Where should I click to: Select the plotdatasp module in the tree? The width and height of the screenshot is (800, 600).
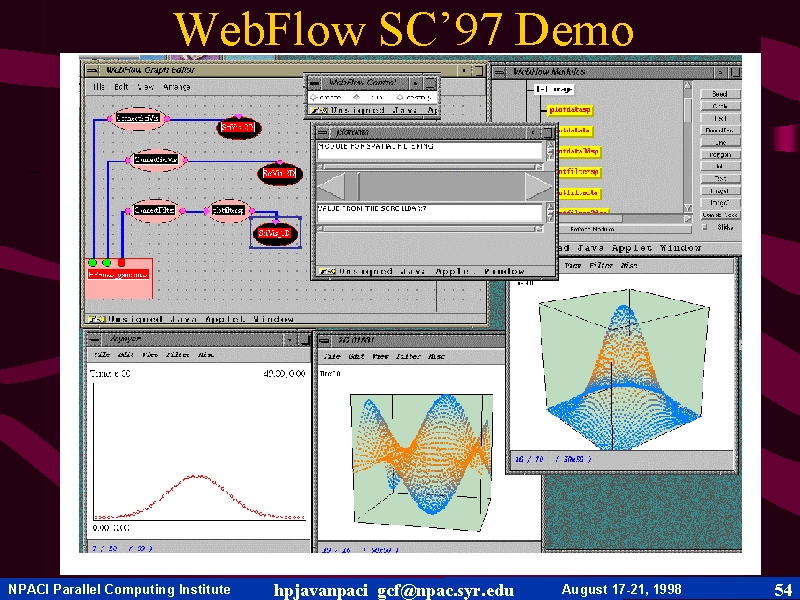tap(570, 110)
